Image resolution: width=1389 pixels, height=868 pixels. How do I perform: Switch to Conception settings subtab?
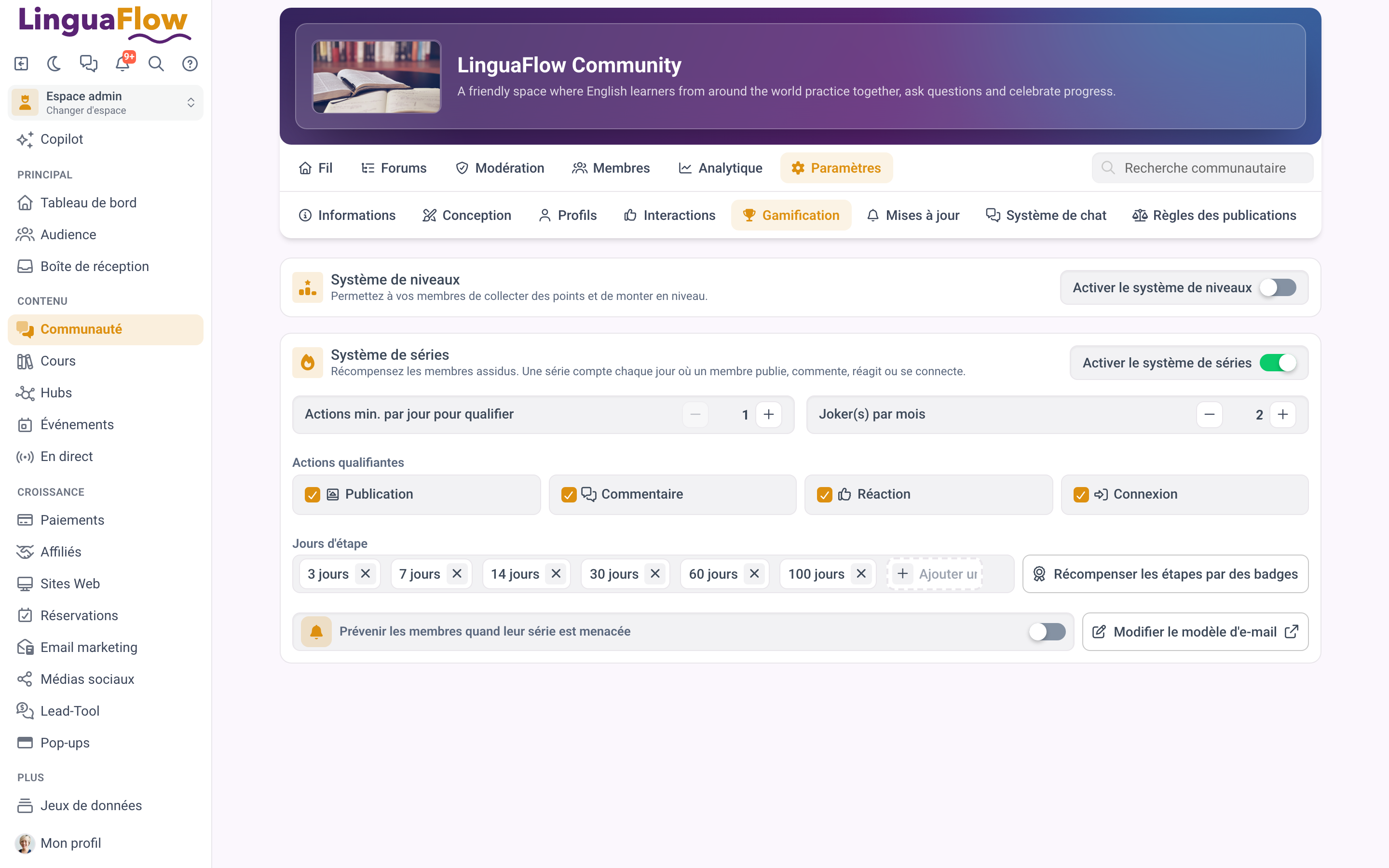tap(467, 215)
